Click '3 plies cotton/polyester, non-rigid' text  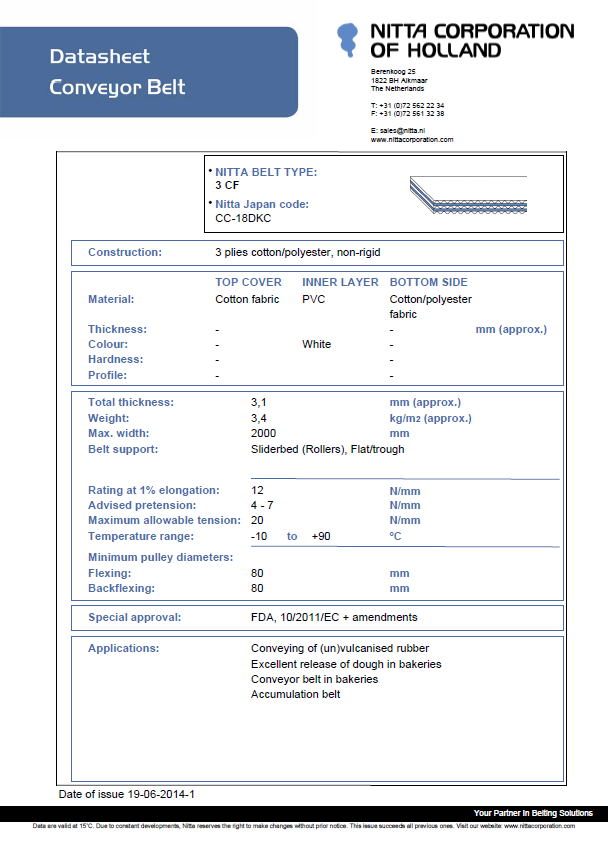(x=297, y=252)
